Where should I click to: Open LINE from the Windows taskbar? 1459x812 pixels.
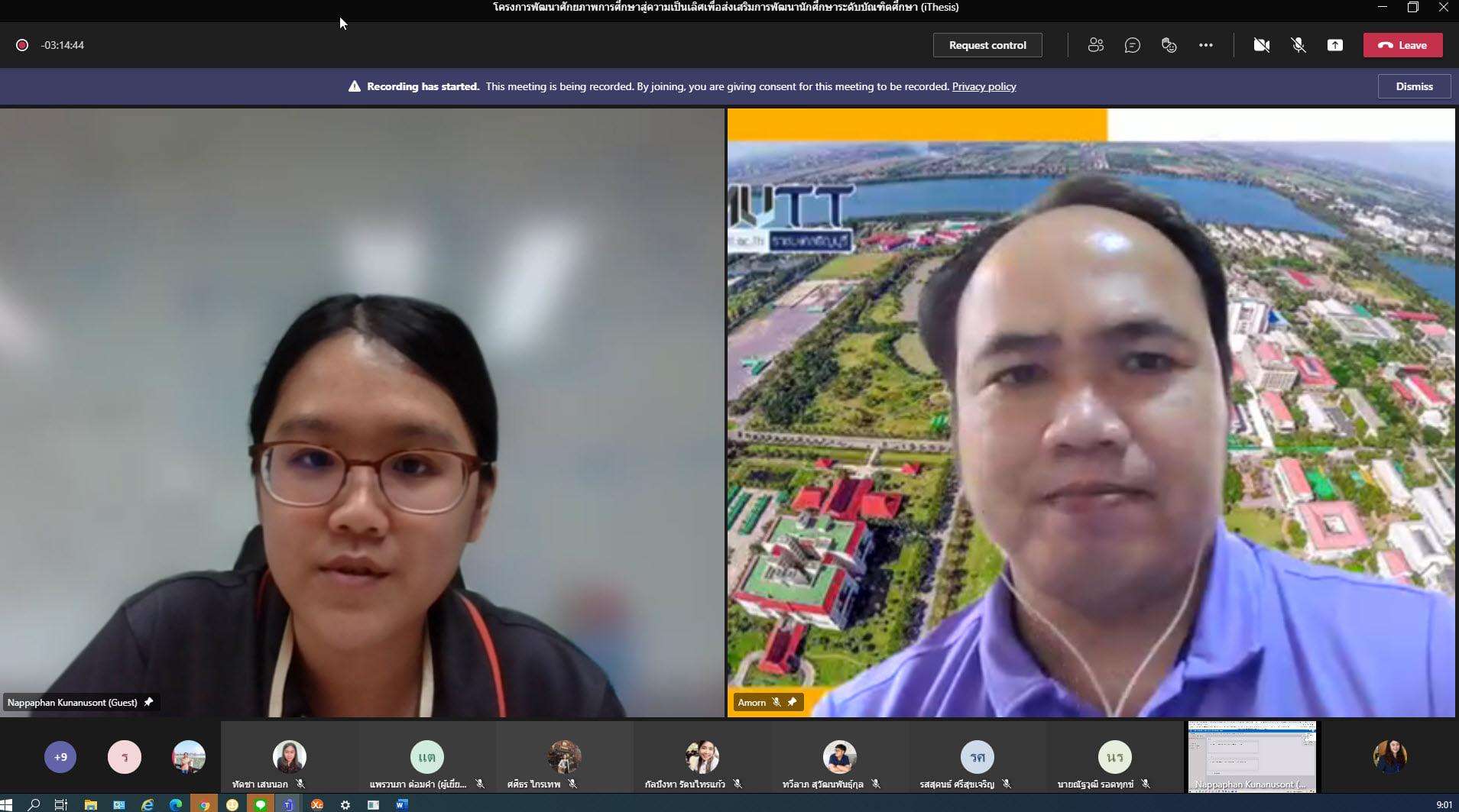point(261,804)
